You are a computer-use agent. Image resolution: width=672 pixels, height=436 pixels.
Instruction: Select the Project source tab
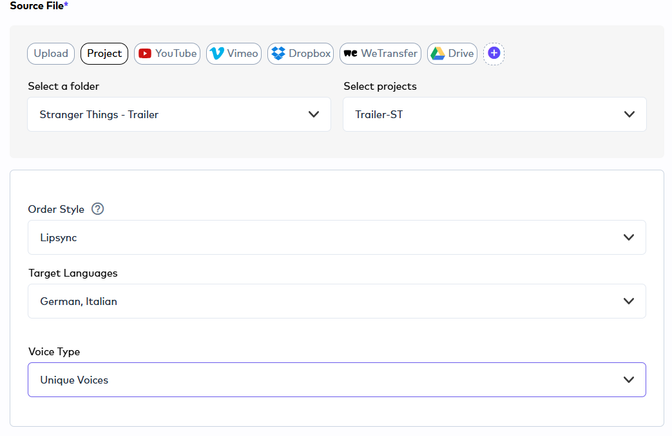click(104, 54)
